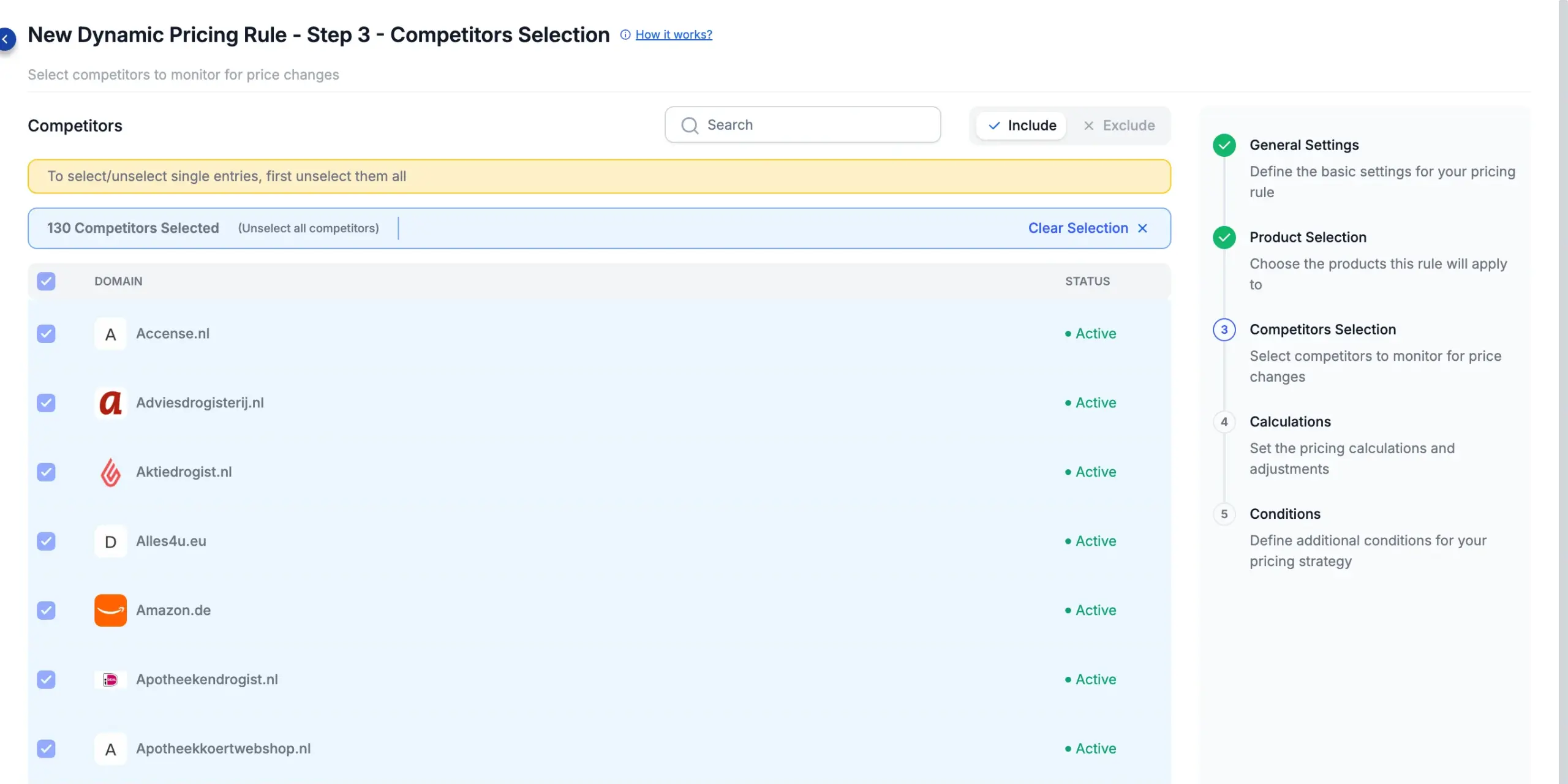Click the Calculations step title
Screen dimensions: 1568x784
1290,422
